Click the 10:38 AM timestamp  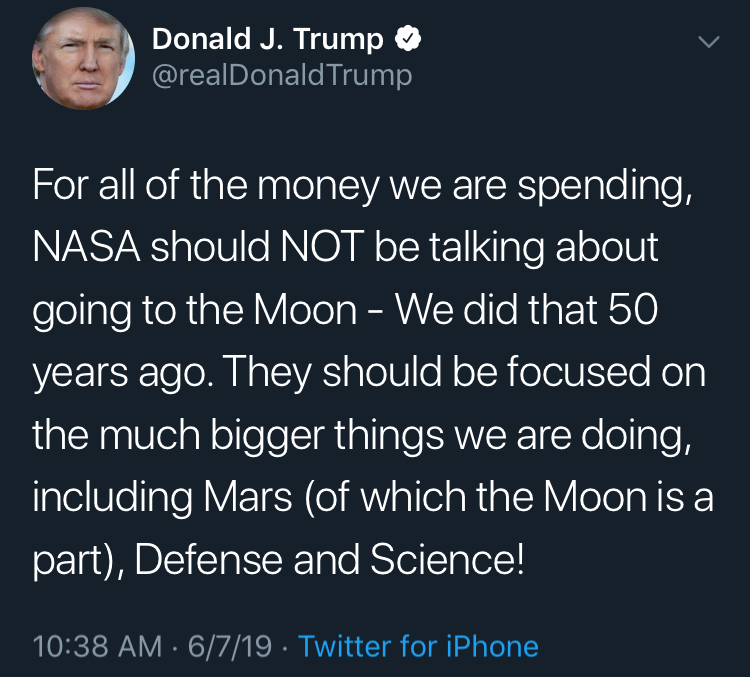97,646
